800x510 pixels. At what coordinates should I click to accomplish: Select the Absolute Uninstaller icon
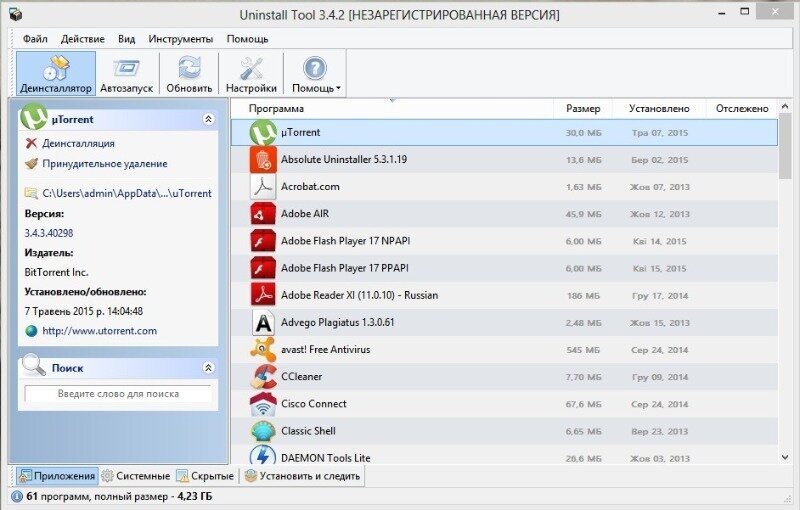pos(263,160)
